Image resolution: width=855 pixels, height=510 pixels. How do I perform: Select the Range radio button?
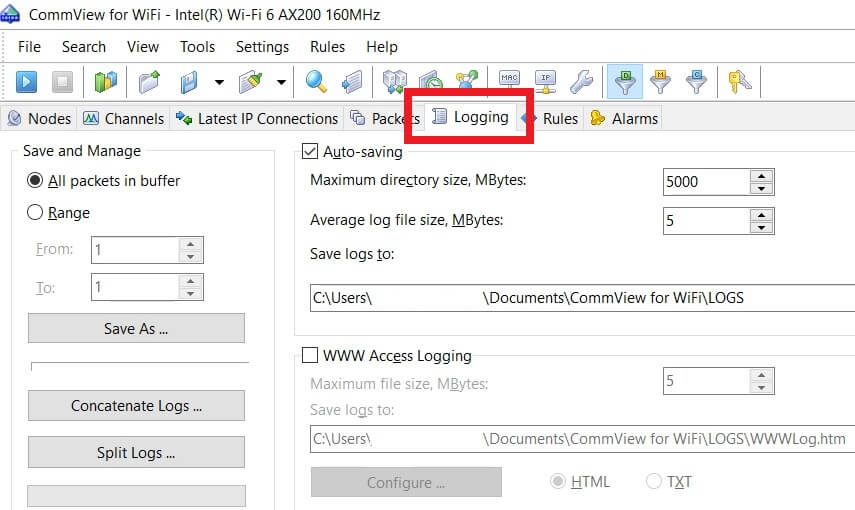coord(35,212)
